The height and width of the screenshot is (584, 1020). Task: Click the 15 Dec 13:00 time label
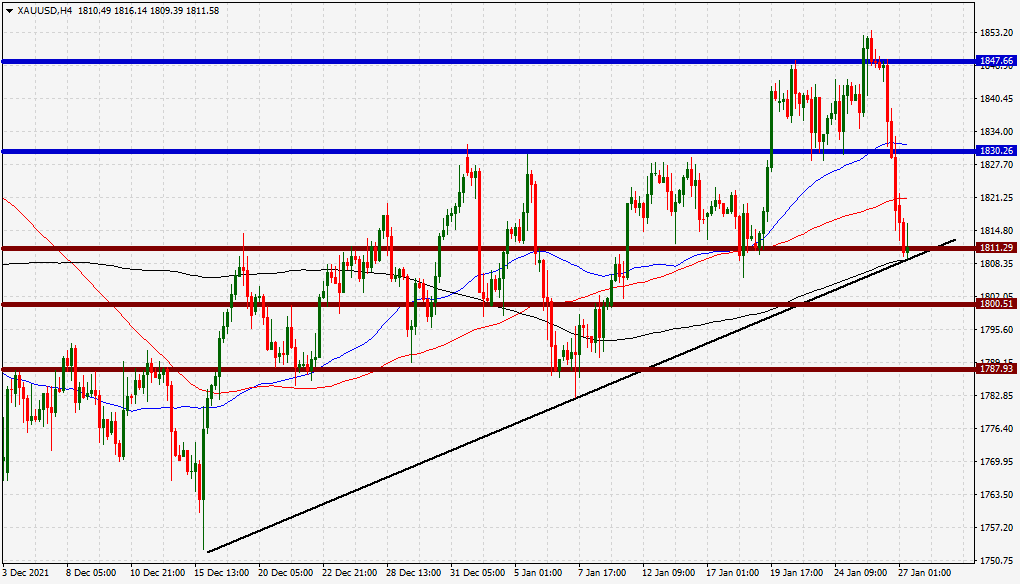click(x=221, y=573)
